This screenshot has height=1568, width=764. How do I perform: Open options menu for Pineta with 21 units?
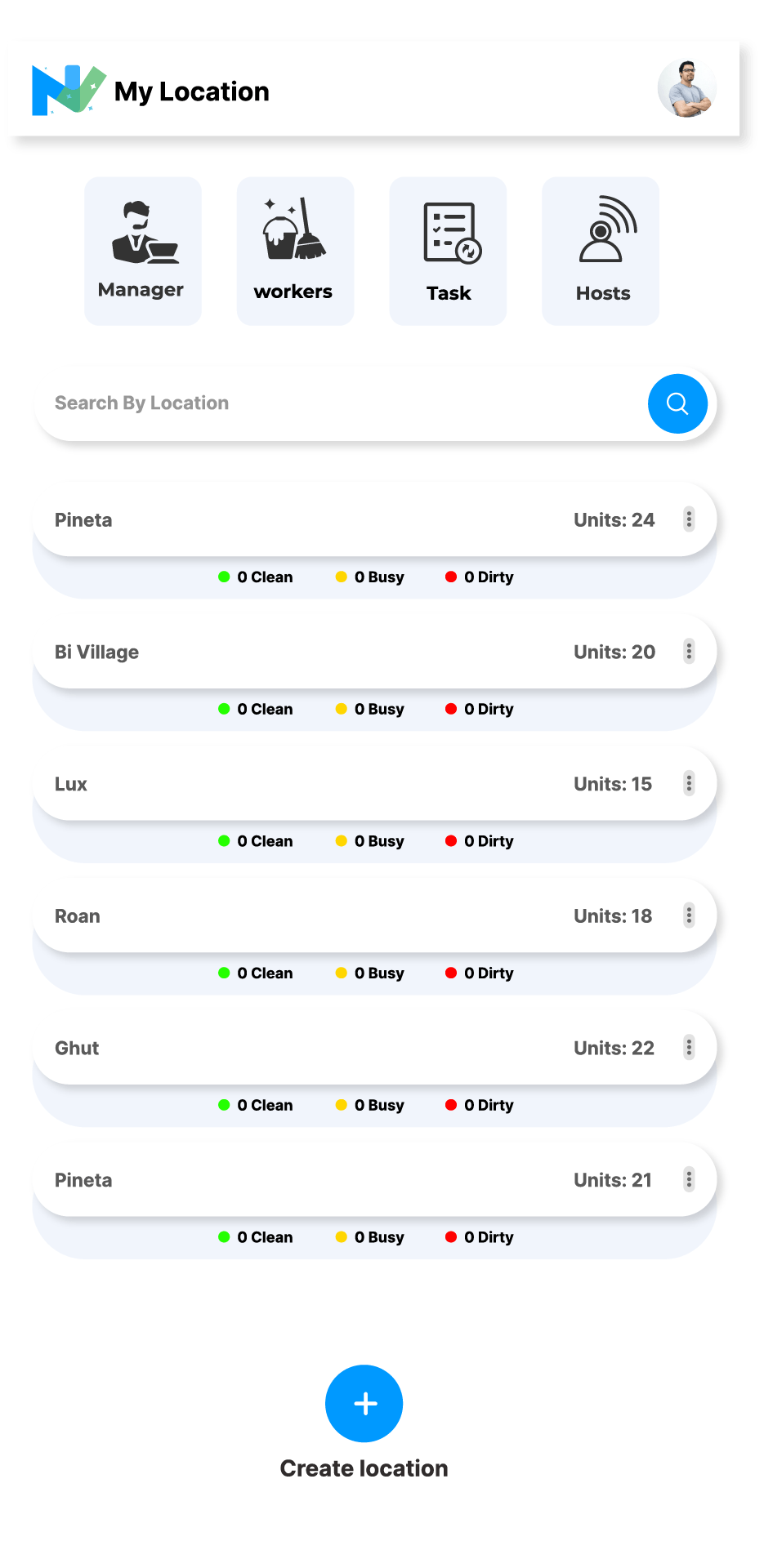[689, 1180]
